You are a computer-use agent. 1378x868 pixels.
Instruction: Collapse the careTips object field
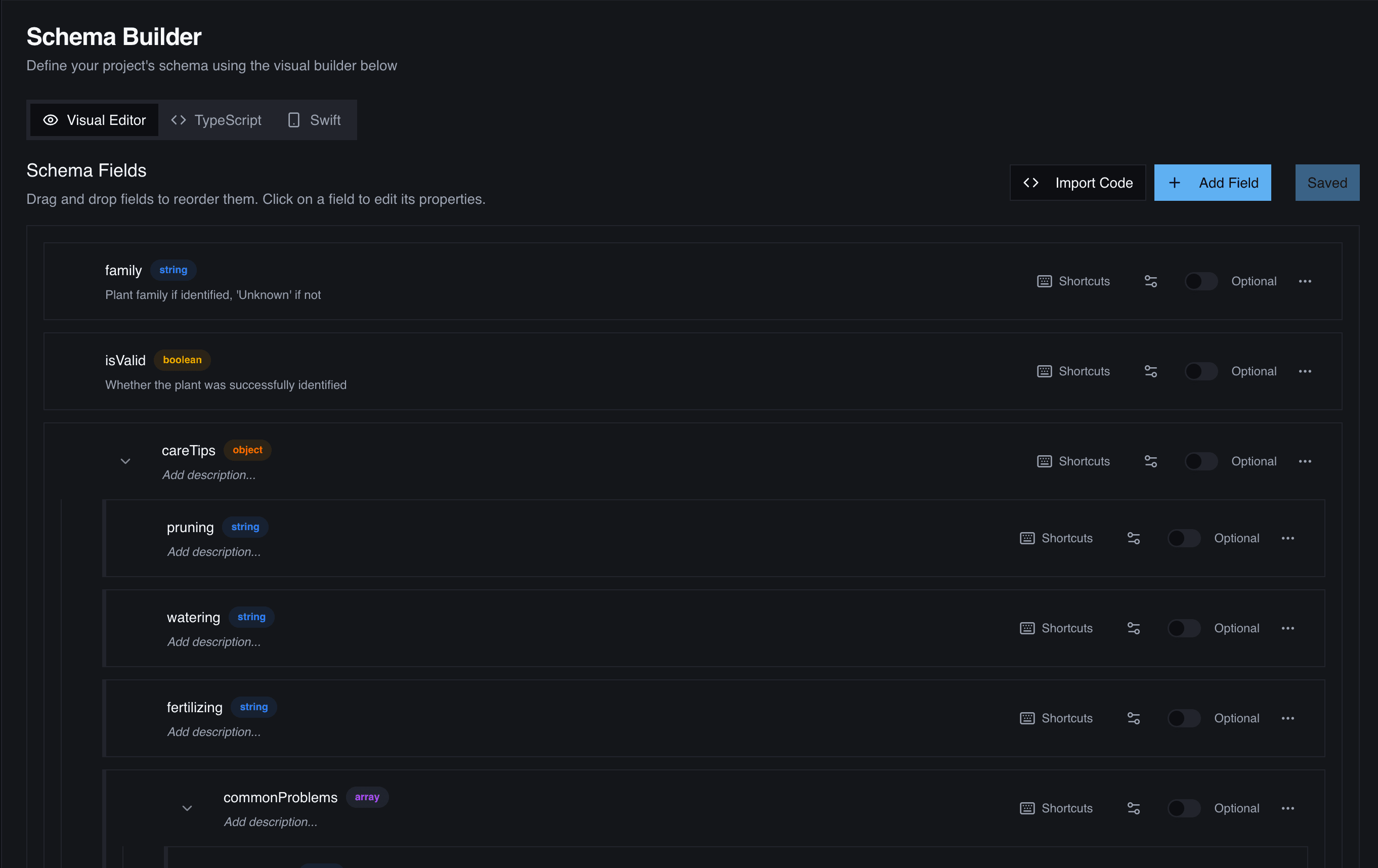(x=125, y=461)
